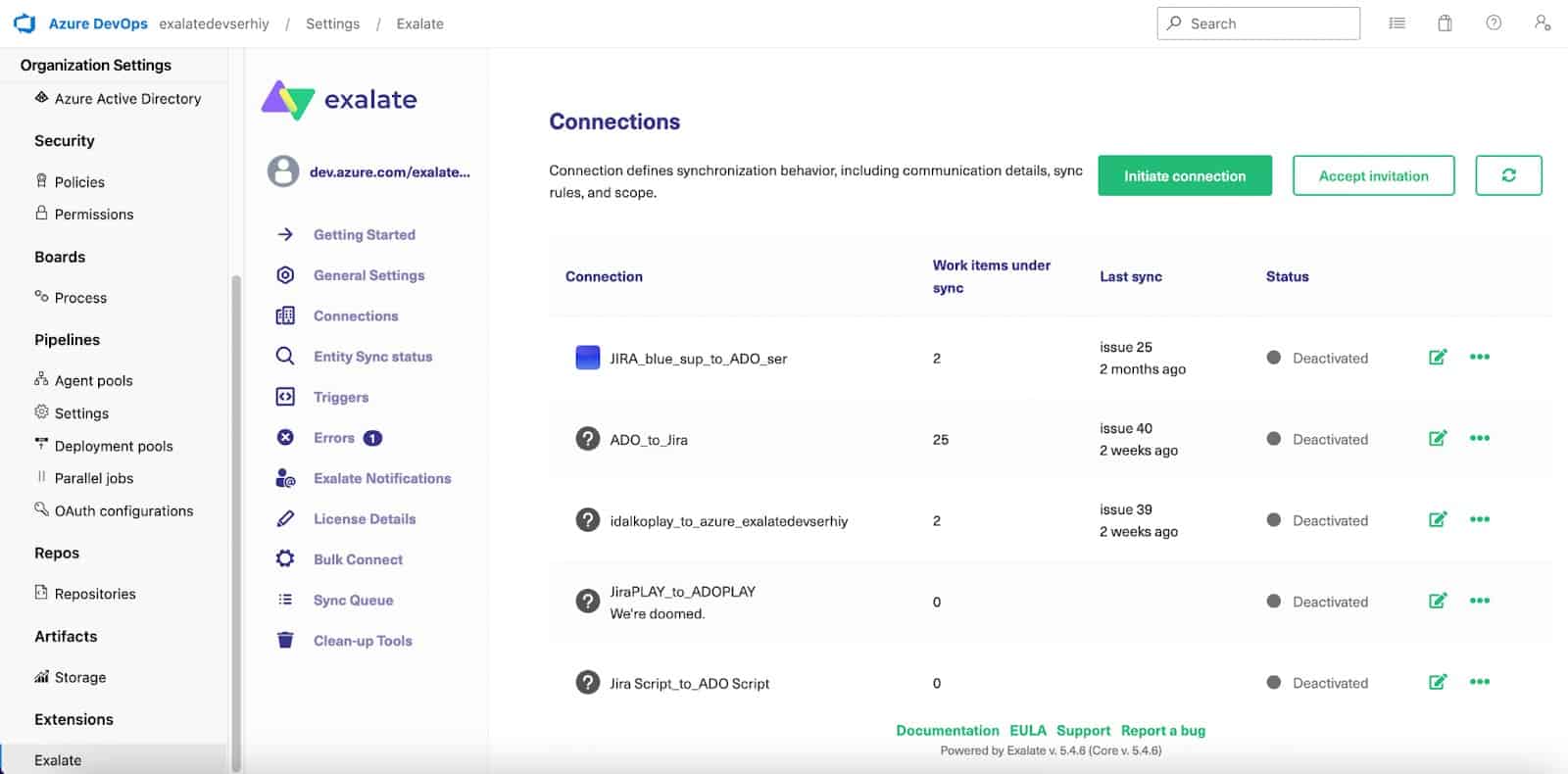
Task: Open more options for idalkoplay_to_azure_exalatedevserhiy
Action: [1480, 520]
